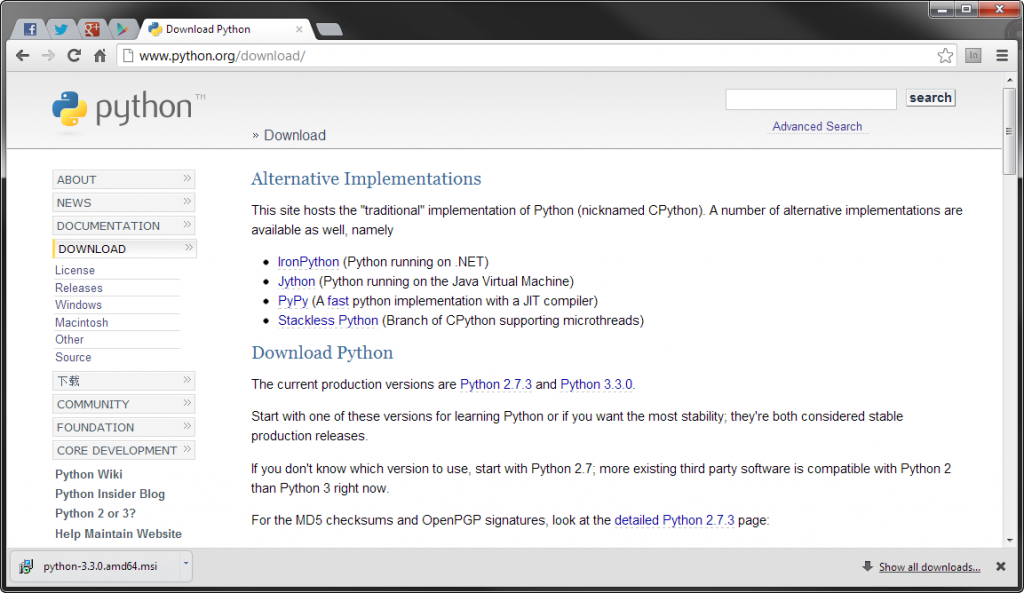Viewport: 1024px width, 593px height.
Task: Click the Download Python heading
Action: pos(322,353)
